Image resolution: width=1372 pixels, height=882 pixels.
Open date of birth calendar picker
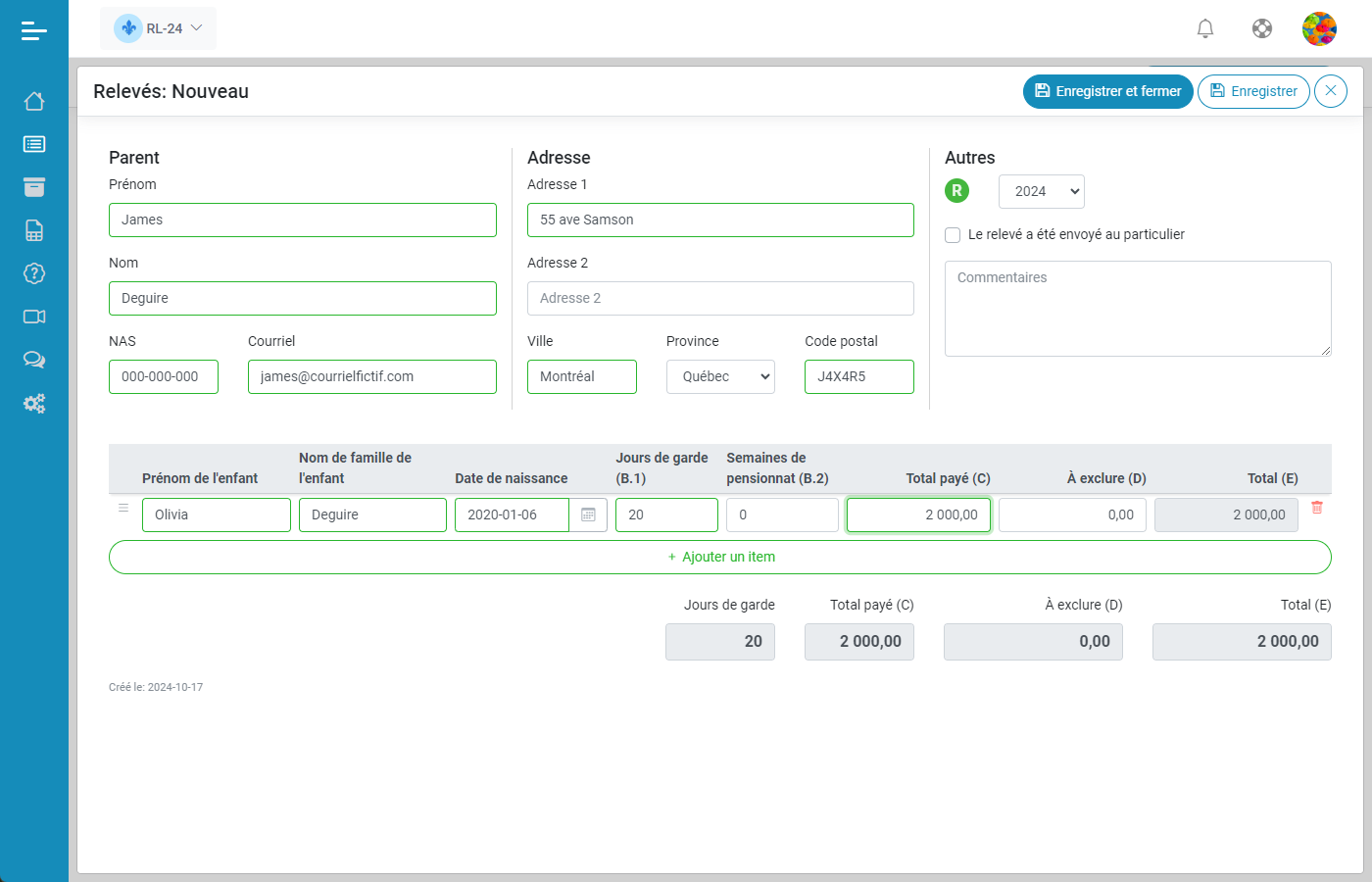tap(588, 514)
